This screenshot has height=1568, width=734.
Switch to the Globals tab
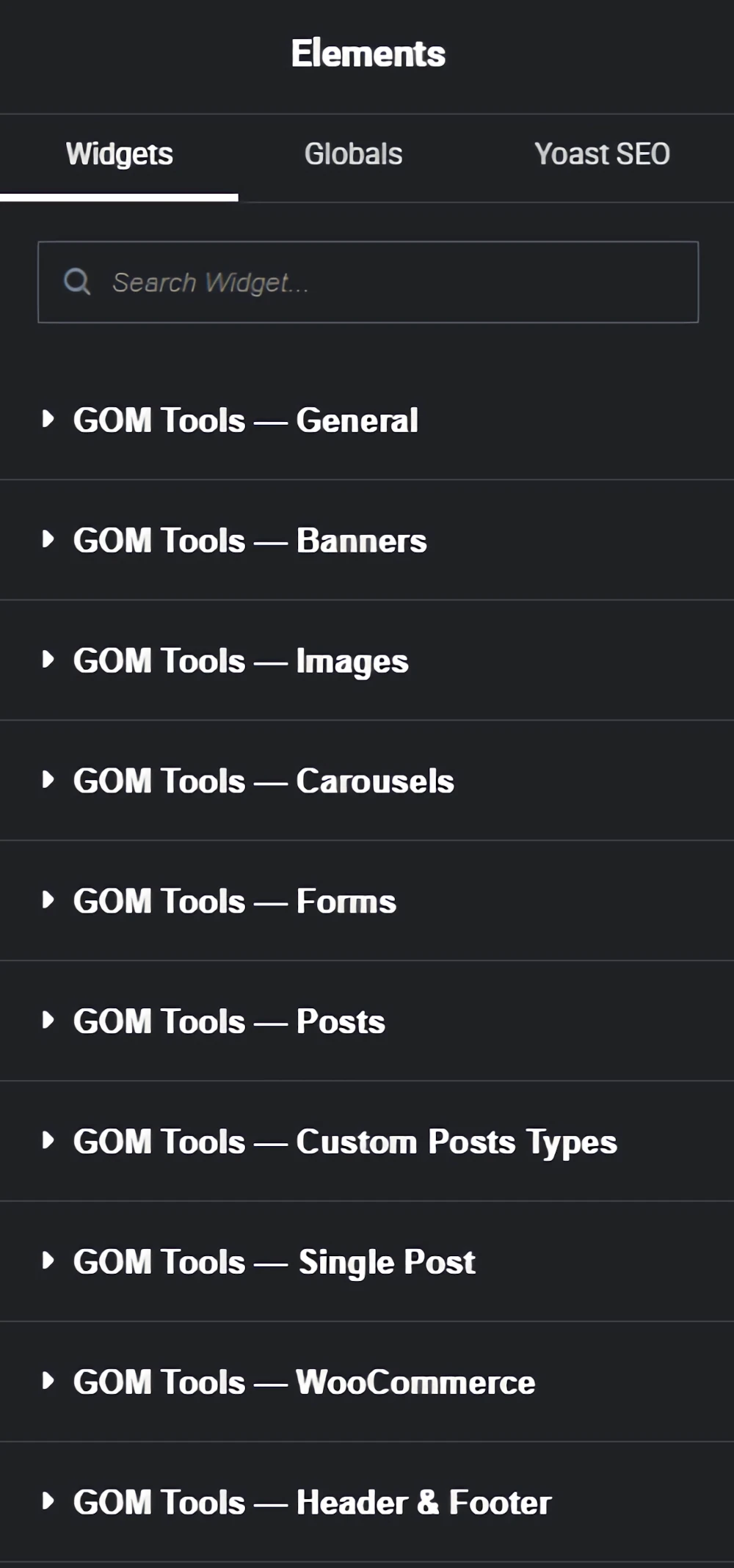(x=353, y=153)
